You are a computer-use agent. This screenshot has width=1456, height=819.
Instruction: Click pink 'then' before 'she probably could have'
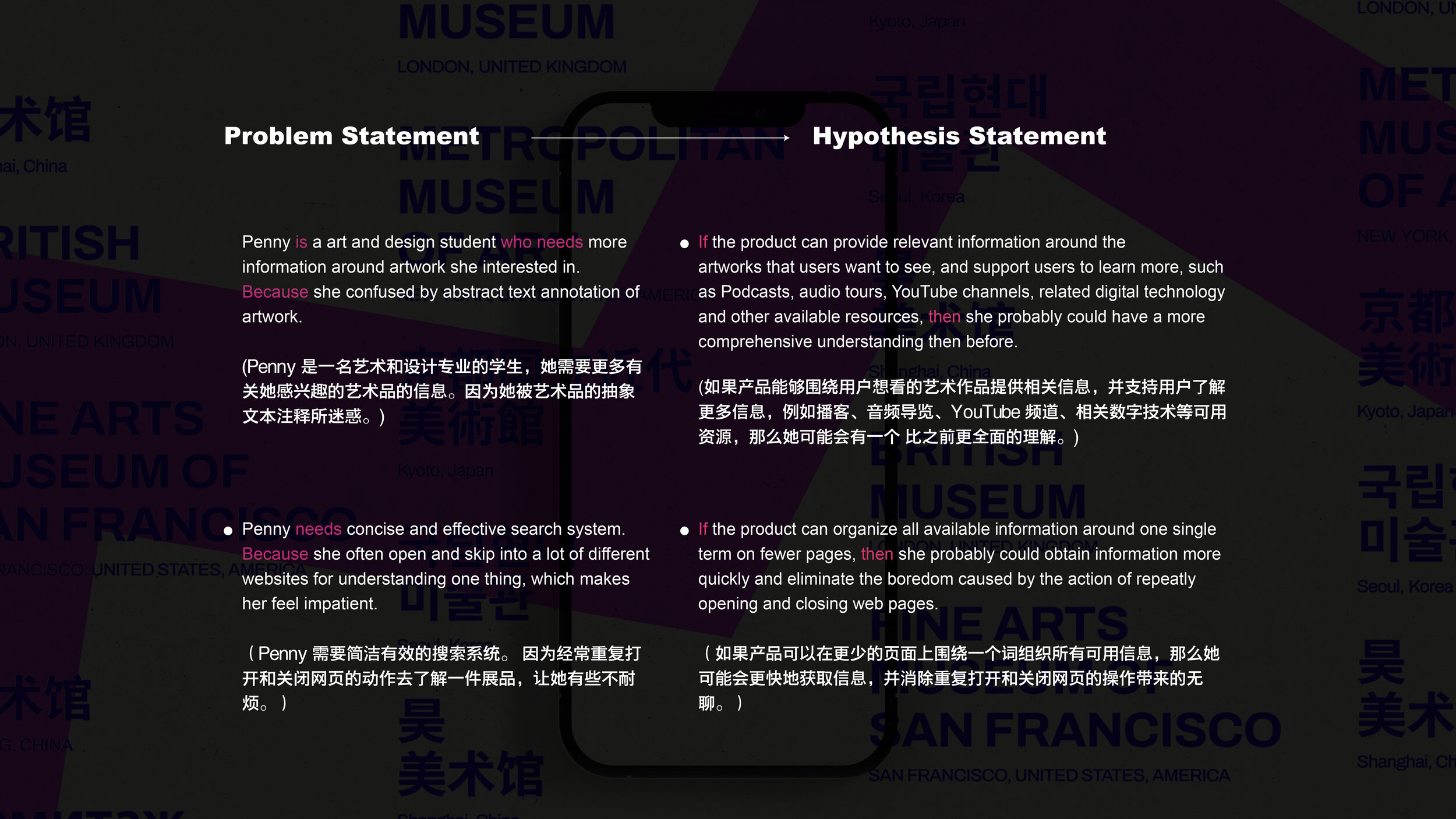(943, 317)
